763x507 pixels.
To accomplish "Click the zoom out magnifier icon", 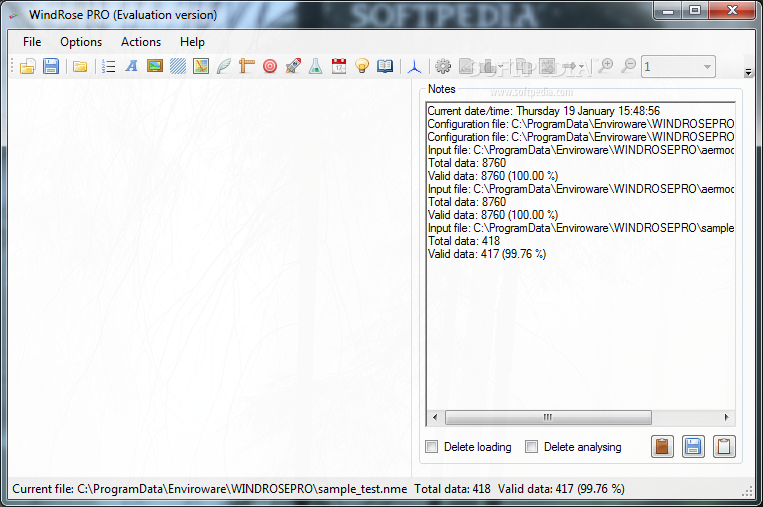I will point(629,66).
